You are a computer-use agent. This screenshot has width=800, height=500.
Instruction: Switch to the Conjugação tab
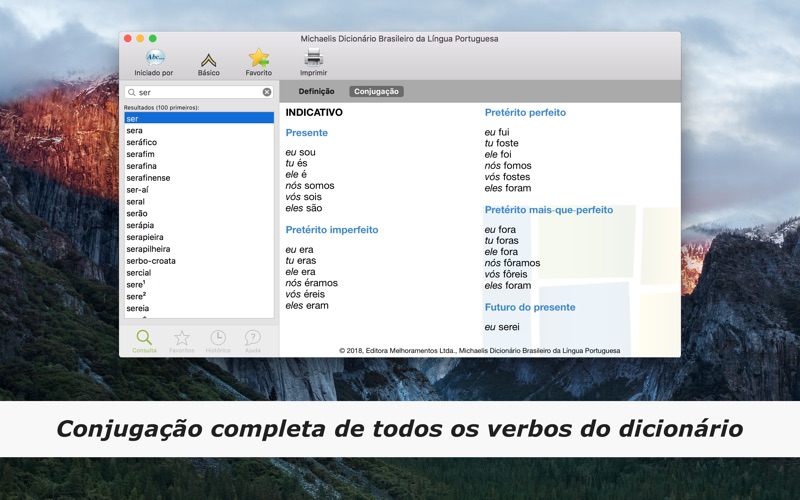point(377,91)
